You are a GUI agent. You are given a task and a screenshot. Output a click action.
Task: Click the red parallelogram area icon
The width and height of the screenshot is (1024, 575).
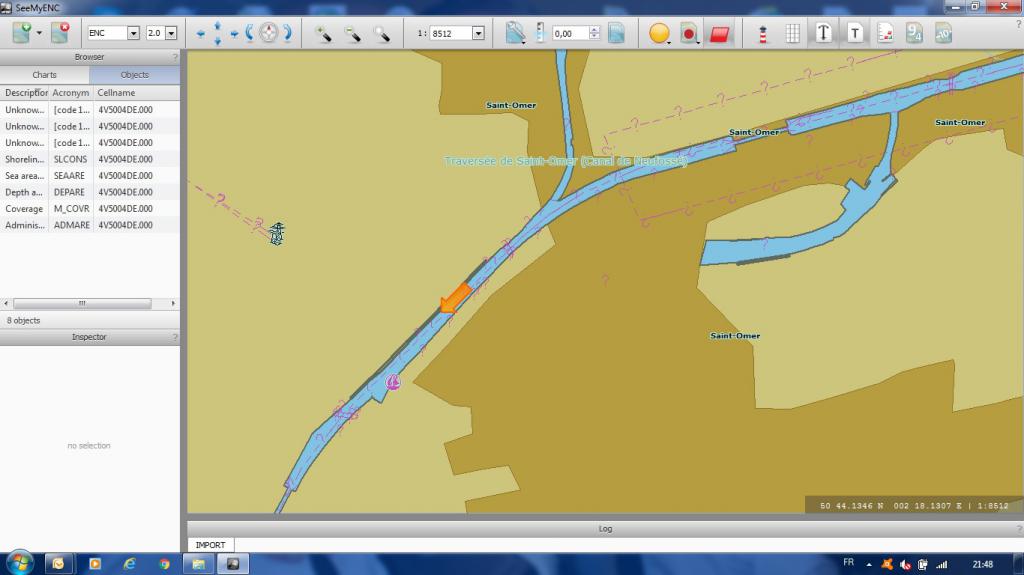(720, 33)
